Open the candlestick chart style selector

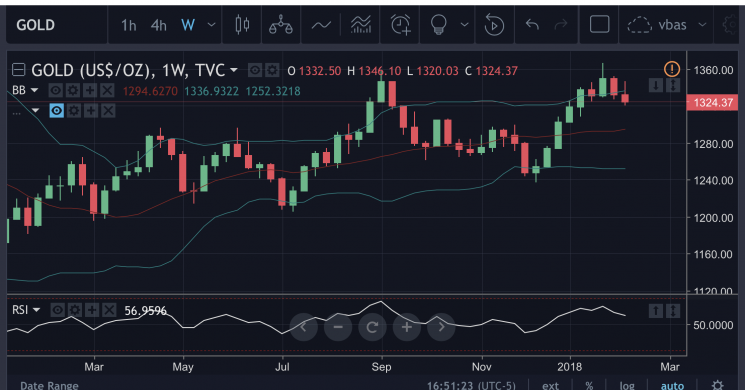tap(242, 25)
